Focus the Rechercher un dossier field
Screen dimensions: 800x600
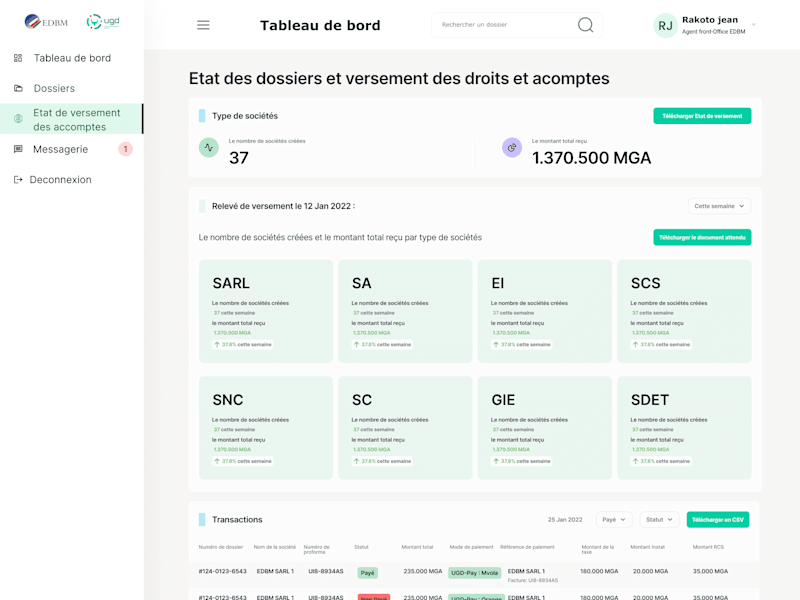tap(517, 24)
